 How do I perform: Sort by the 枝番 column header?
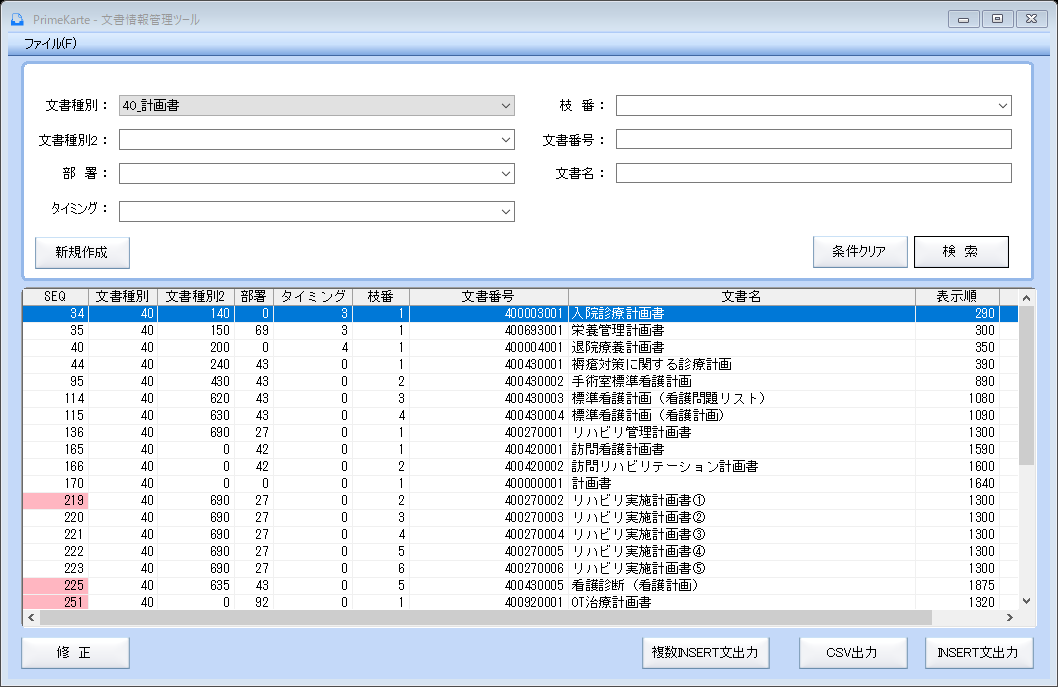(x=381, y=296)
